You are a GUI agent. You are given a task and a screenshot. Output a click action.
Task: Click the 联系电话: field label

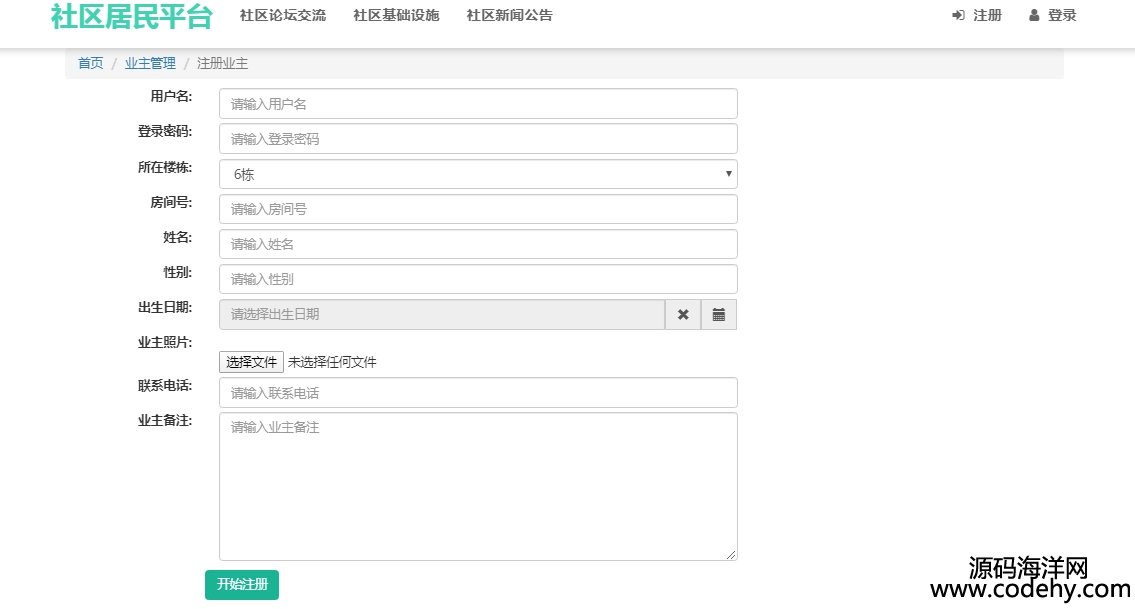(x=165, y=386)
